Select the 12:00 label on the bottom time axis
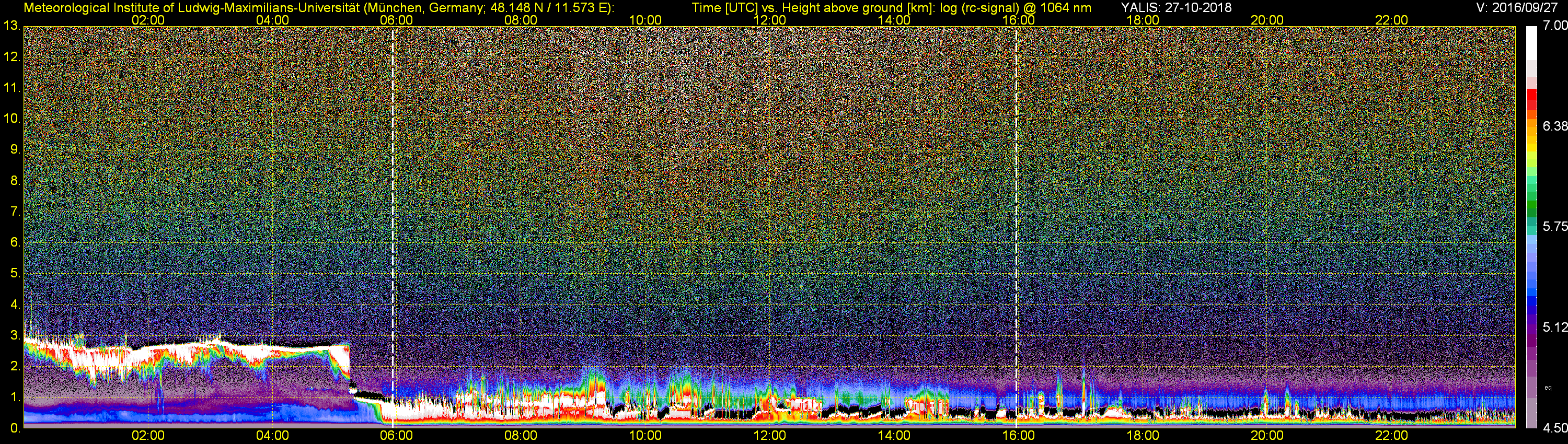The width and height of the screenshot is (1568, 444). (x=769, y=436)
